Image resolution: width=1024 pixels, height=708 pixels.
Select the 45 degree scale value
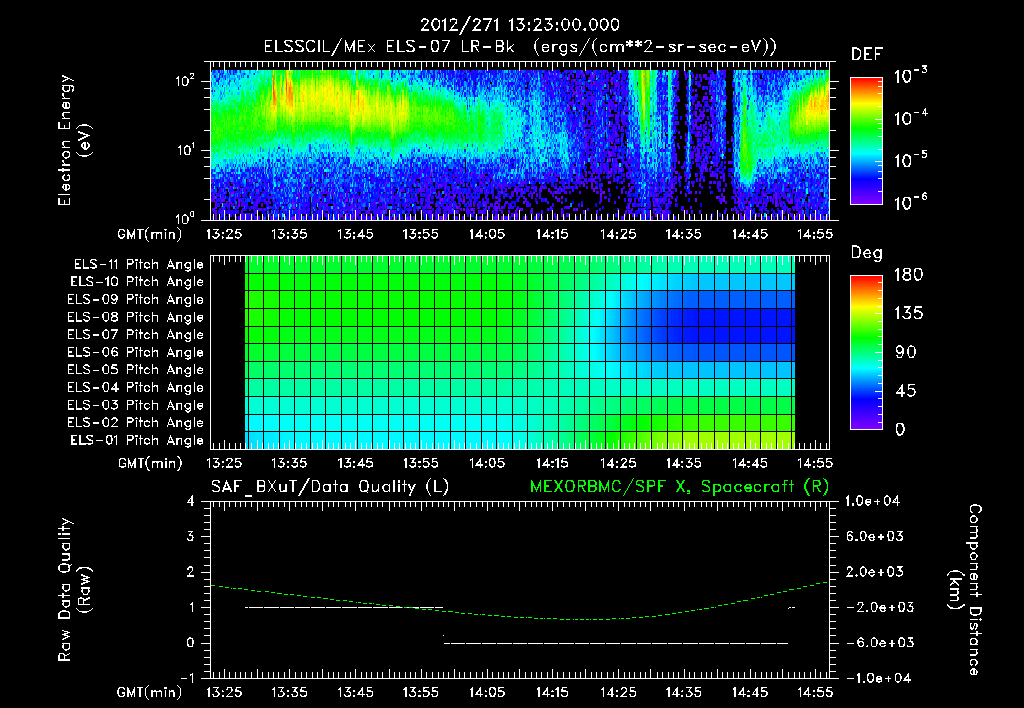tap(906, 391)
